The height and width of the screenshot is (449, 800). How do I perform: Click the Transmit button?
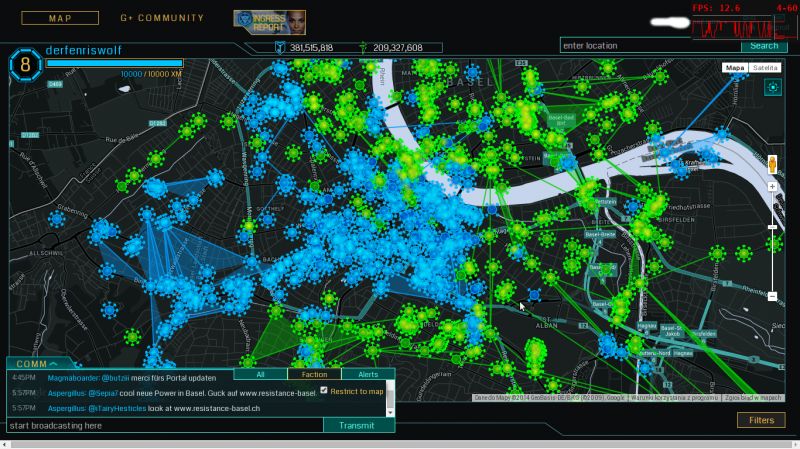tap(359, 425)
